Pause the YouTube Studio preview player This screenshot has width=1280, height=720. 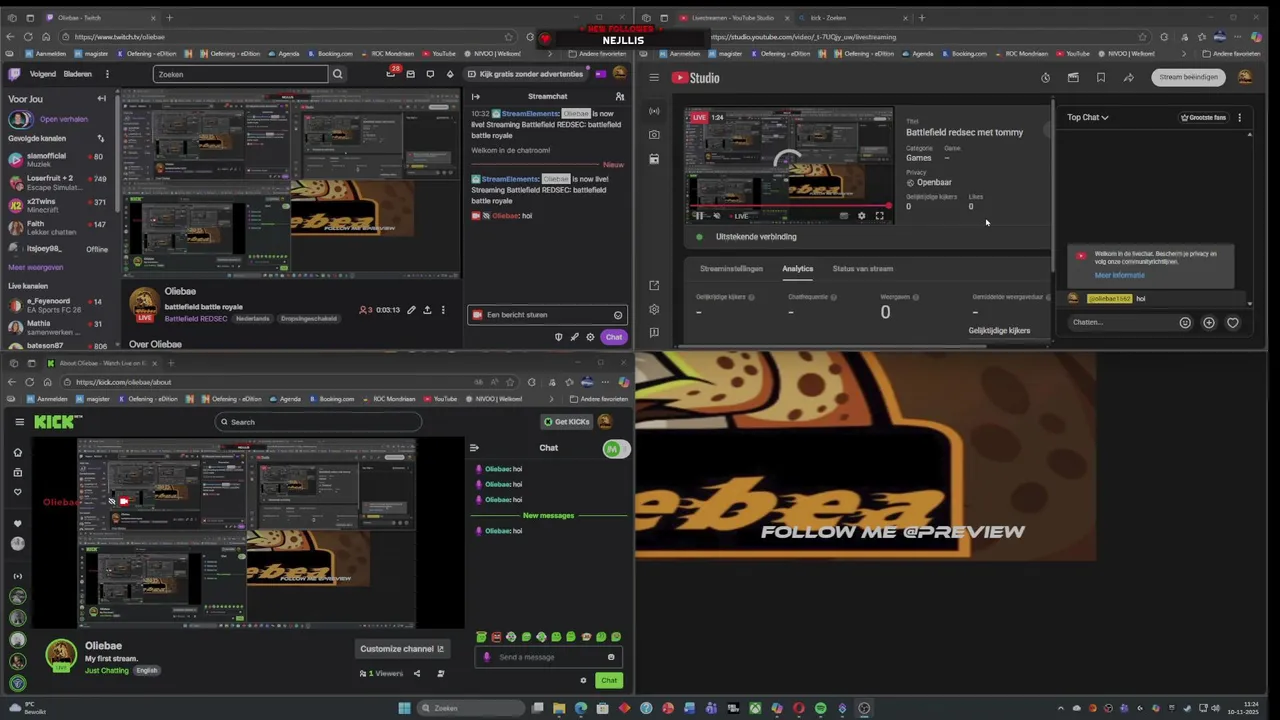coord(699,216)
